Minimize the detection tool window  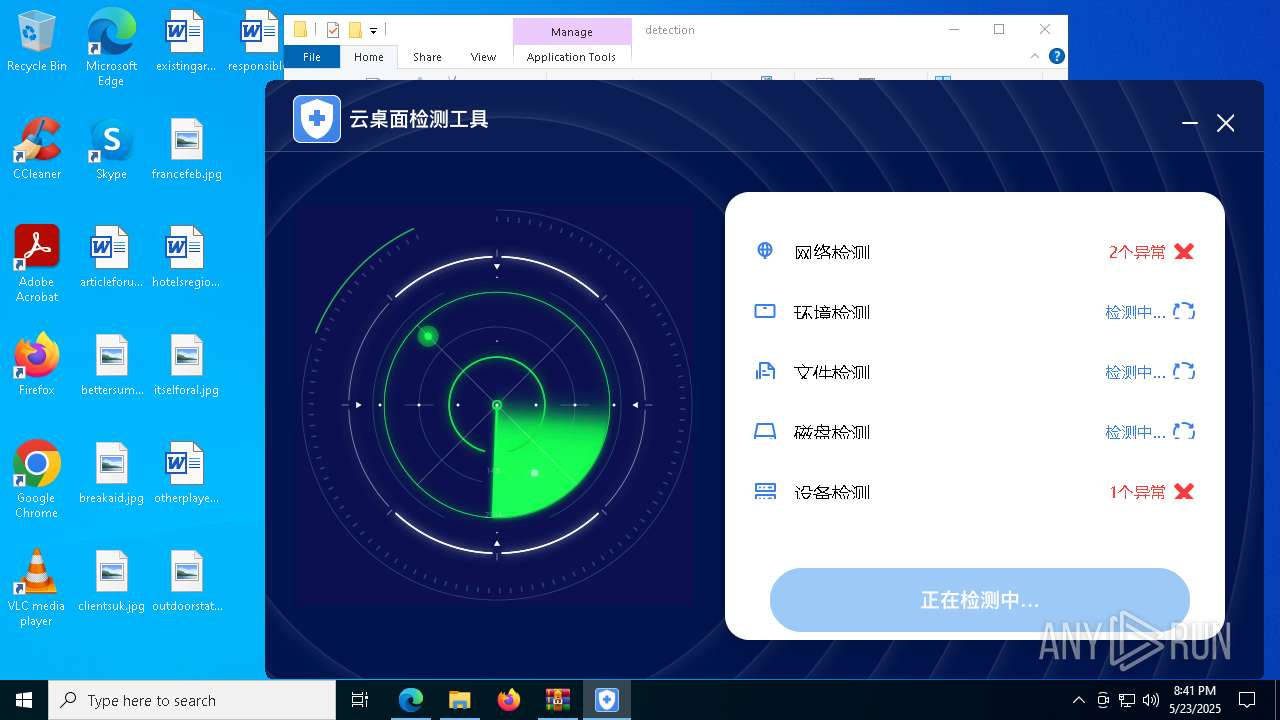1190,123
